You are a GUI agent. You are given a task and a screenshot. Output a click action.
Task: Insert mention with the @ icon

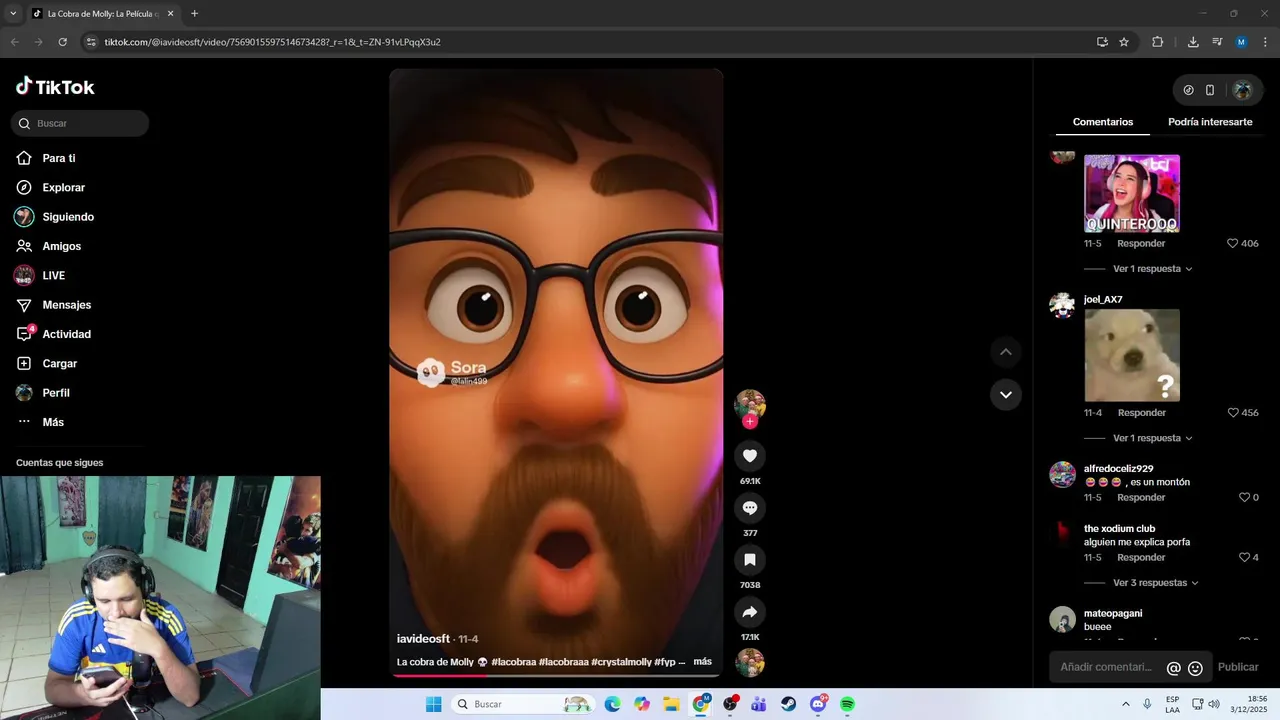pyautogui.click(x=1174, y=668)
